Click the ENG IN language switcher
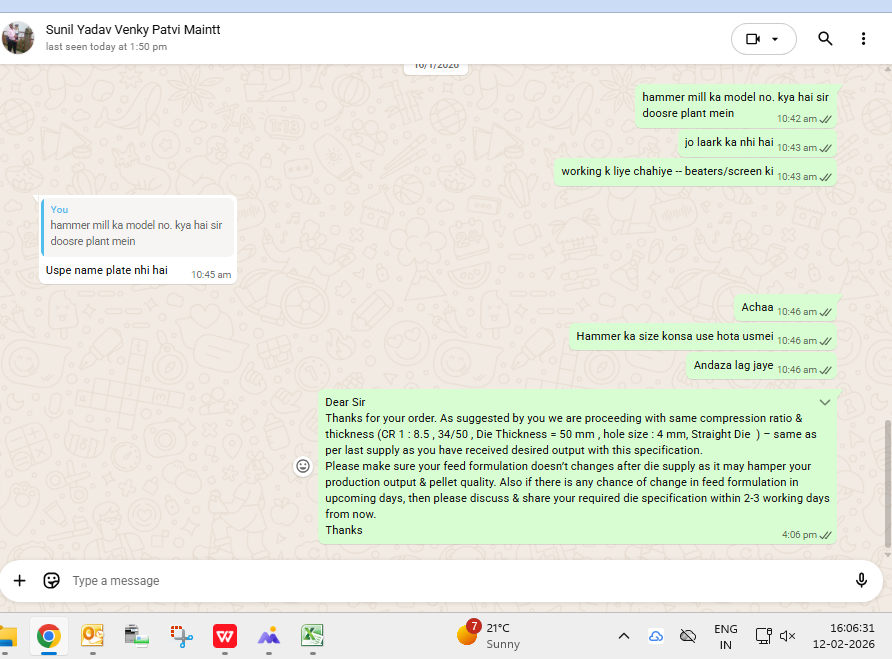The height and width of the screenshot is (659, 892). [x=725, y=636]
